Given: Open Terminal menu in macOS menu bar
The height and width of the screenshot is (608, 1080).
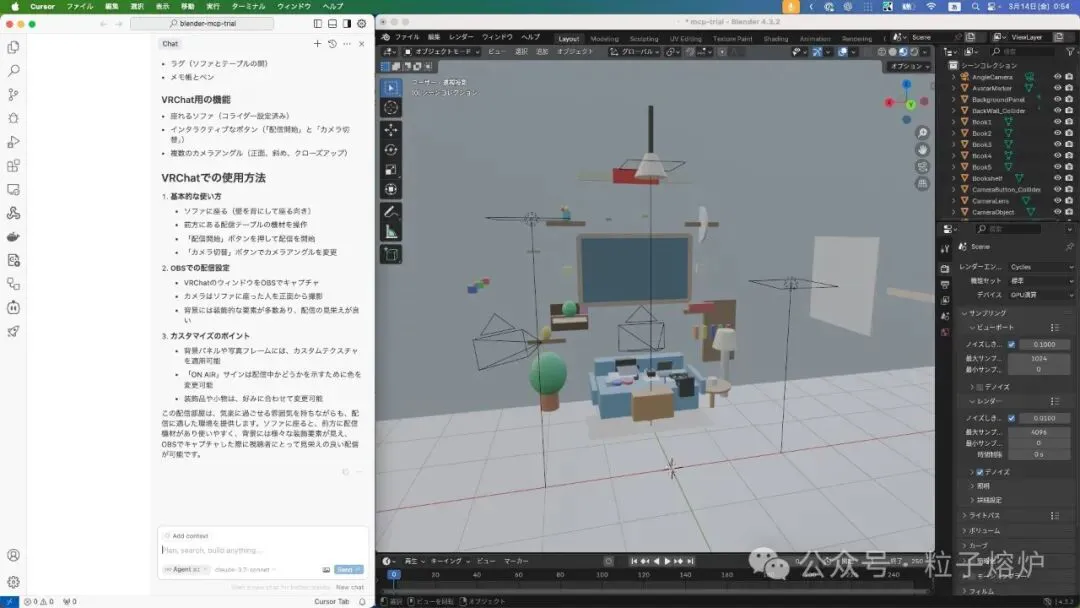Looking at the screenshot, I should pyautogui.click(x=248, y=6).
